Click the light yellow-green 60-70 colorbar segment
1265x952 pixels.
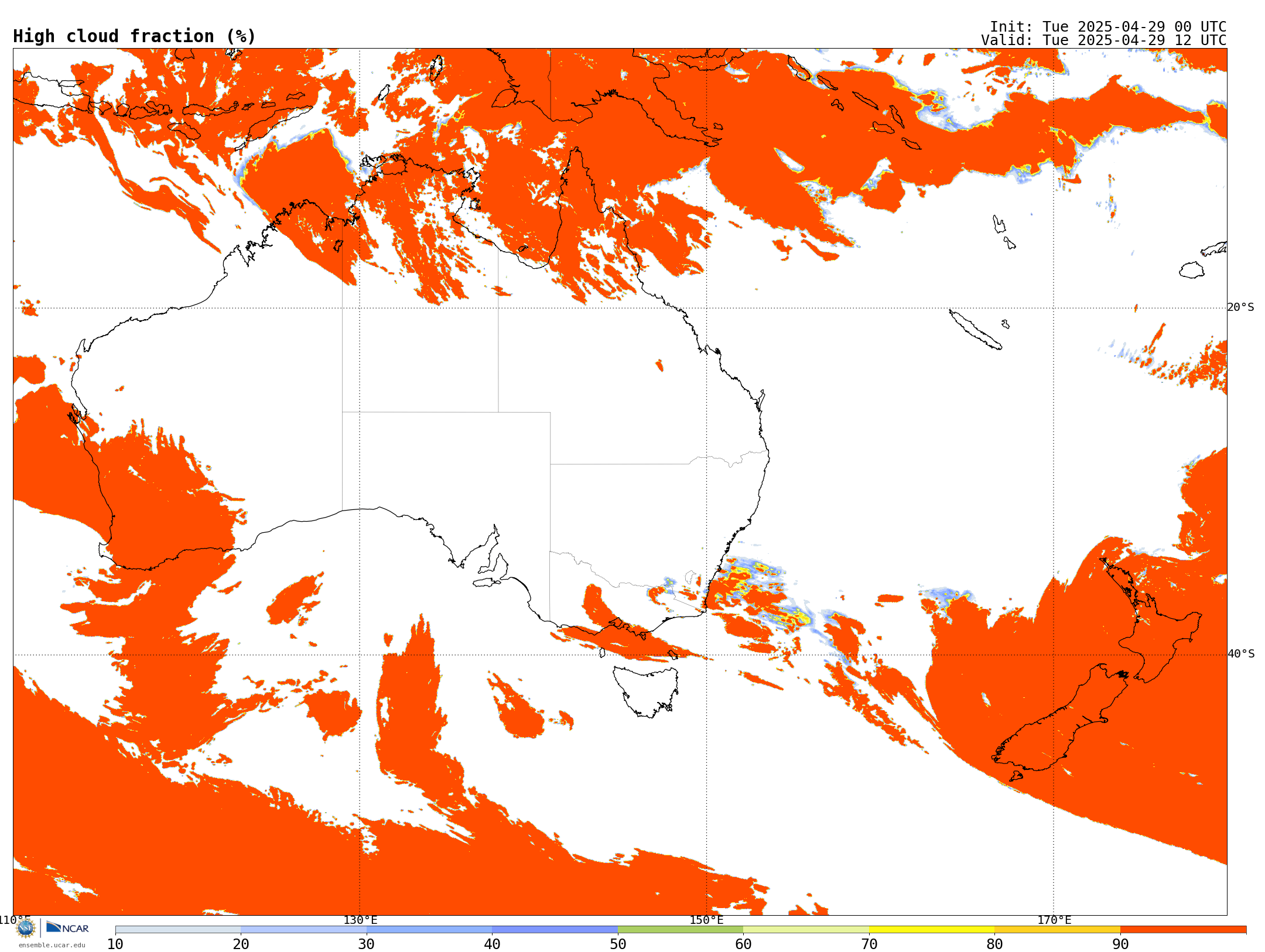[x=806, y=930]
